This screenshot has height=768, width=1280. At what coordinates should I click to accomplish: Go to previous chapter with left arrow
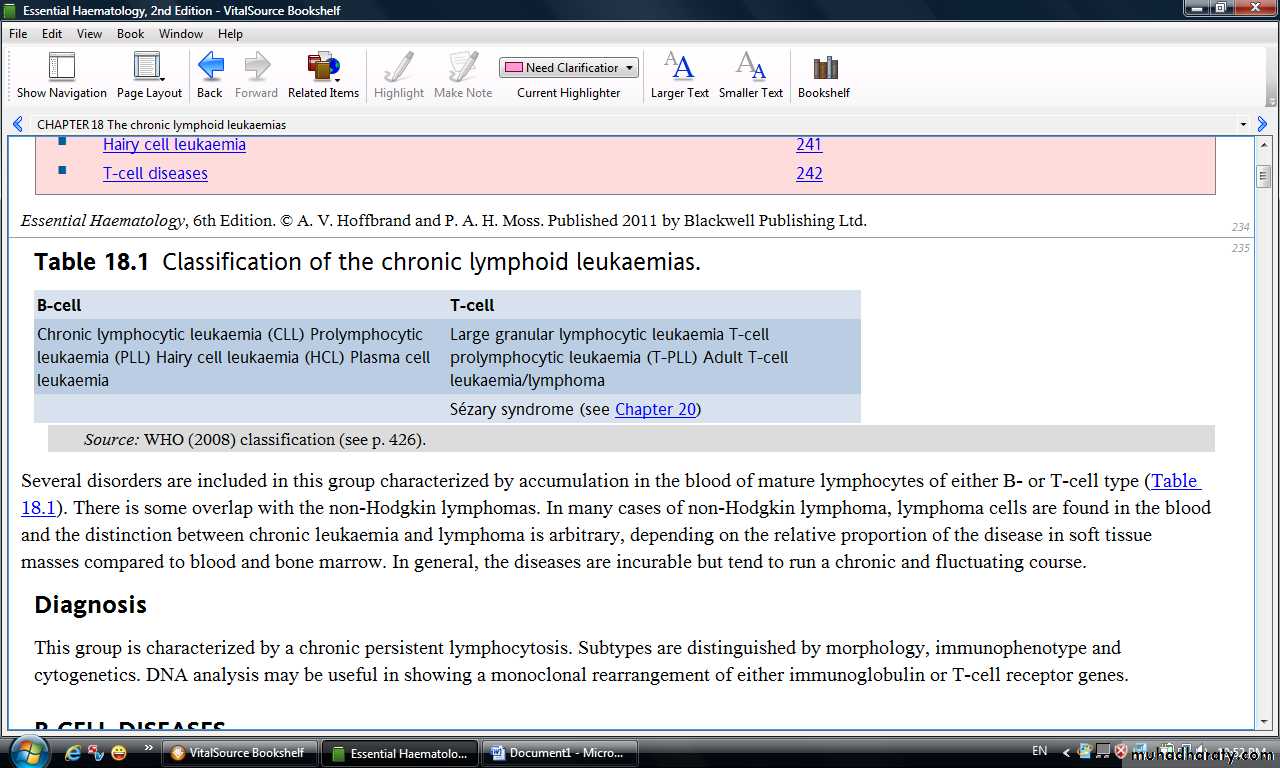[18, 125]
